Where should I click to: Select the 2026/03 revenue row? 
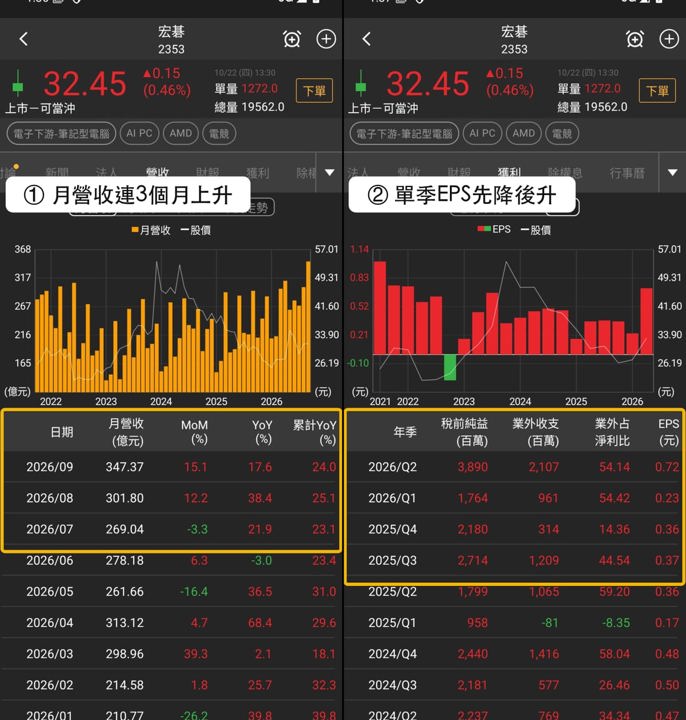[171, 654]
